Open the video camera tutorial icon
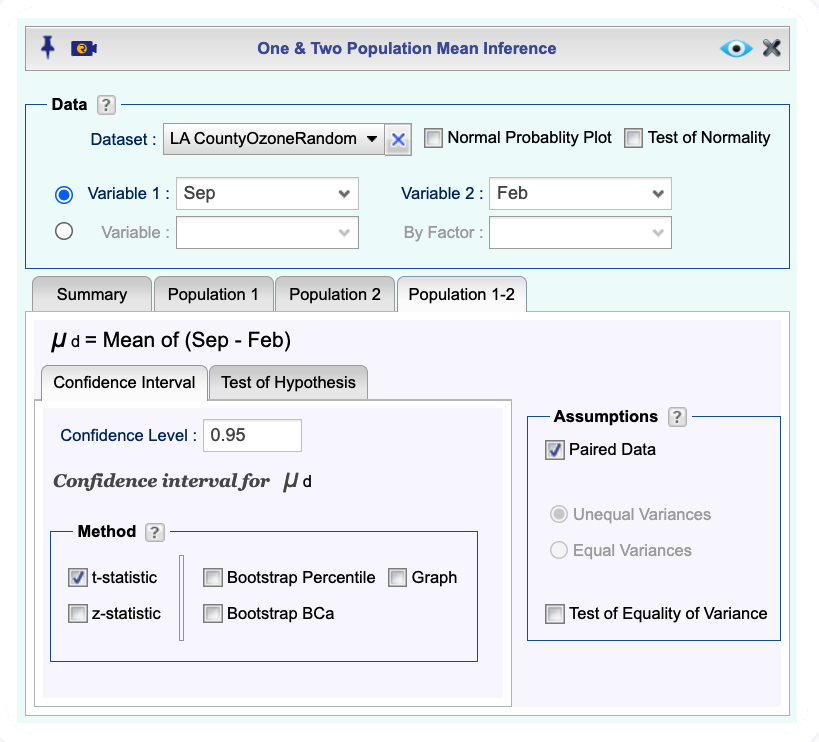Image resolution: width=819 pixels, height=742 pixels. pyautogui.click(x=84, y=49)
